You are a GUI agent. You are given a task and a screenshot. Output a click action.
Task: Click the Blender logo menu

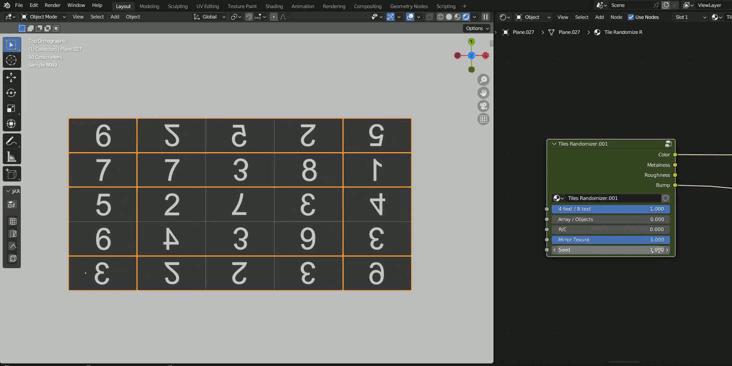7,6
